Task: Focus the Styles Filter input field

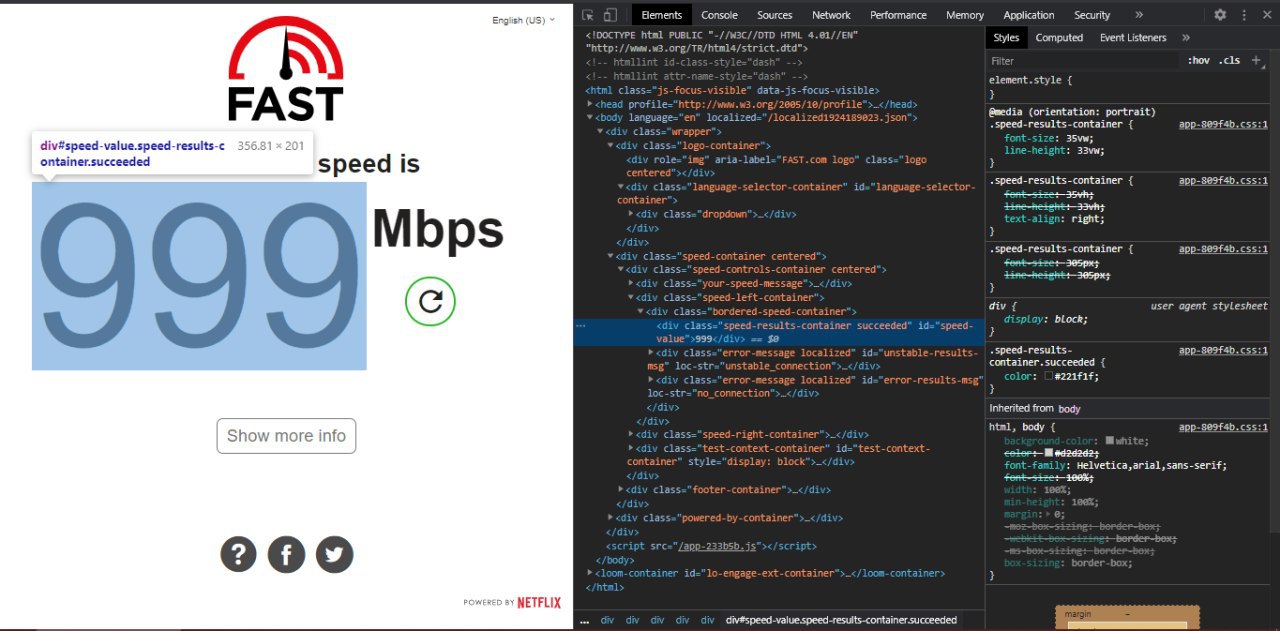Action: tap(1085, 60)
